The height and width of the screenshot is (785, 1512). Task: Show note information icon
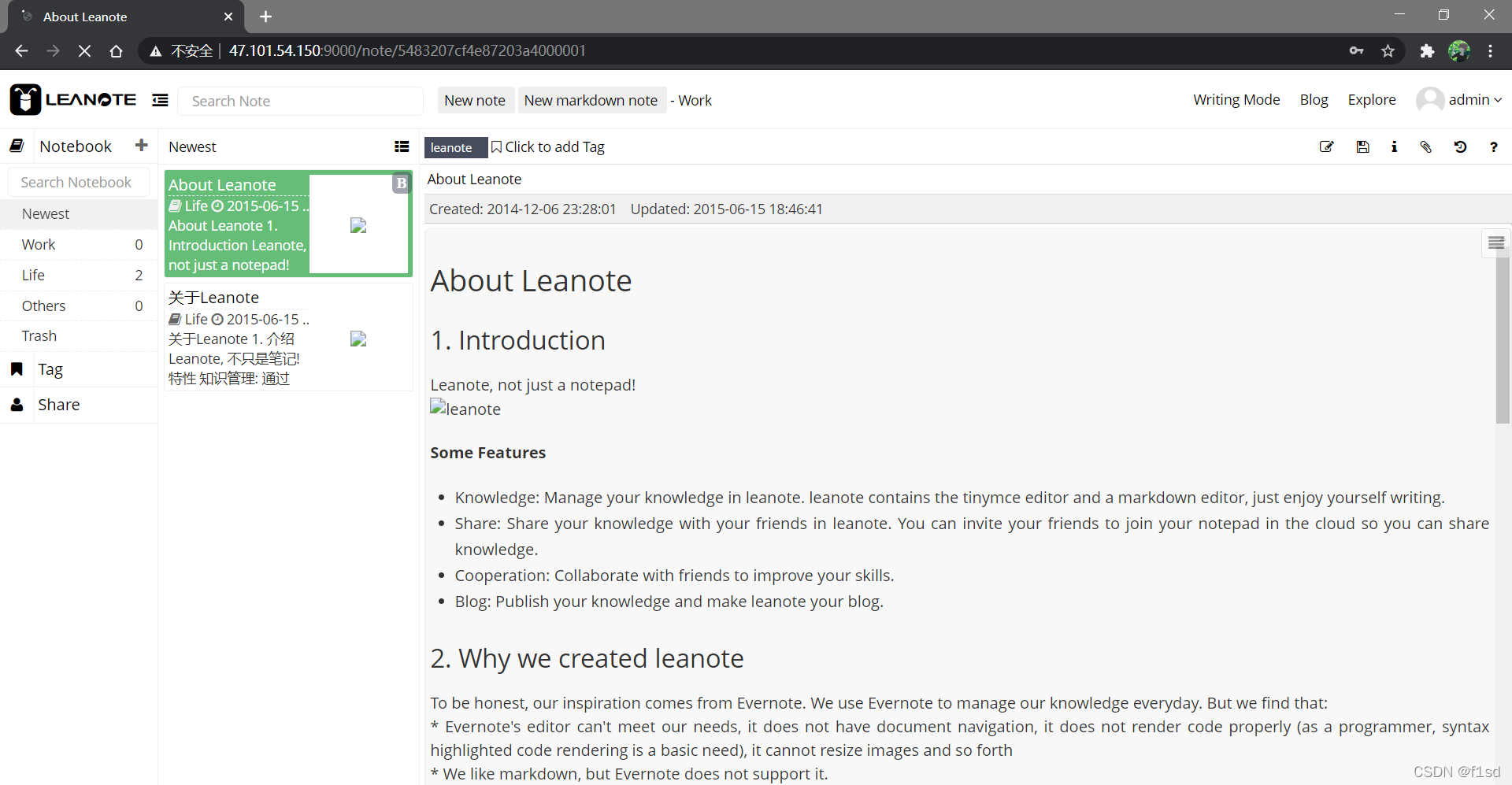point(1394,146)
